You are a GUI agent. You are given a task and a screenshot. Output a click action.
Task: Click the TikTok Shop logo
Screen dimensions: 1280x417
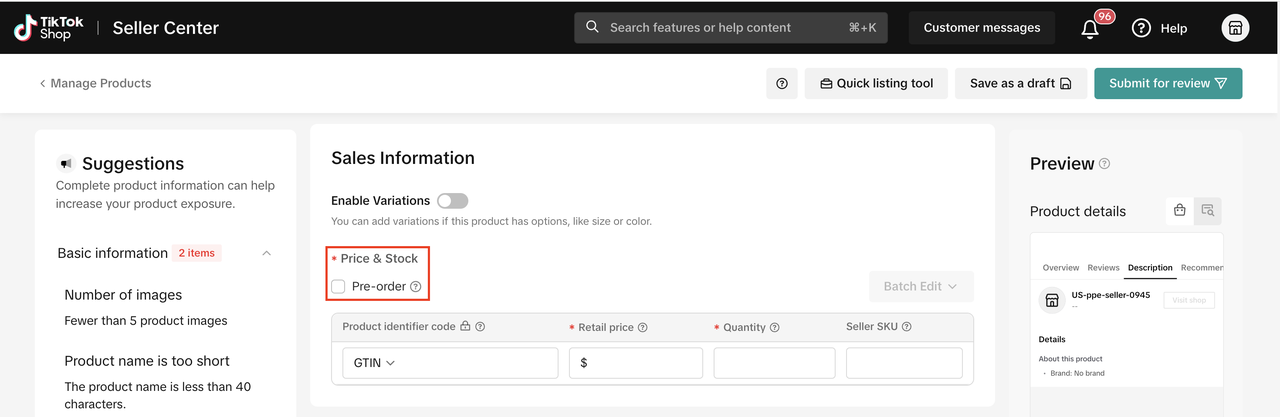[x=48, y=28]
